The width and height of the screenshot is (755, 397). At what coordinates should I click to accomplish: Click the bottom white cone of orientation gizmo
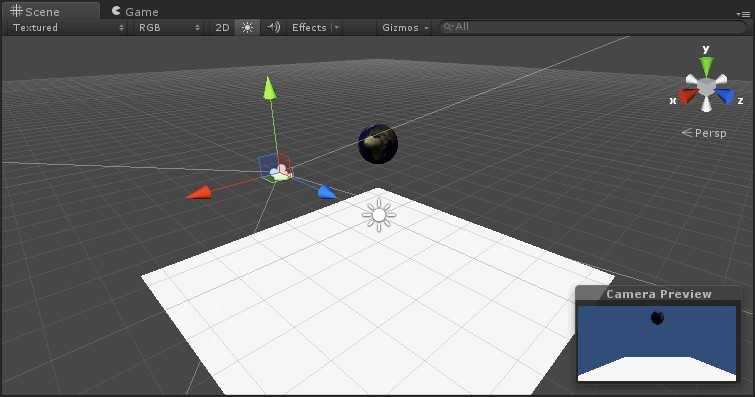click(706, 104)
